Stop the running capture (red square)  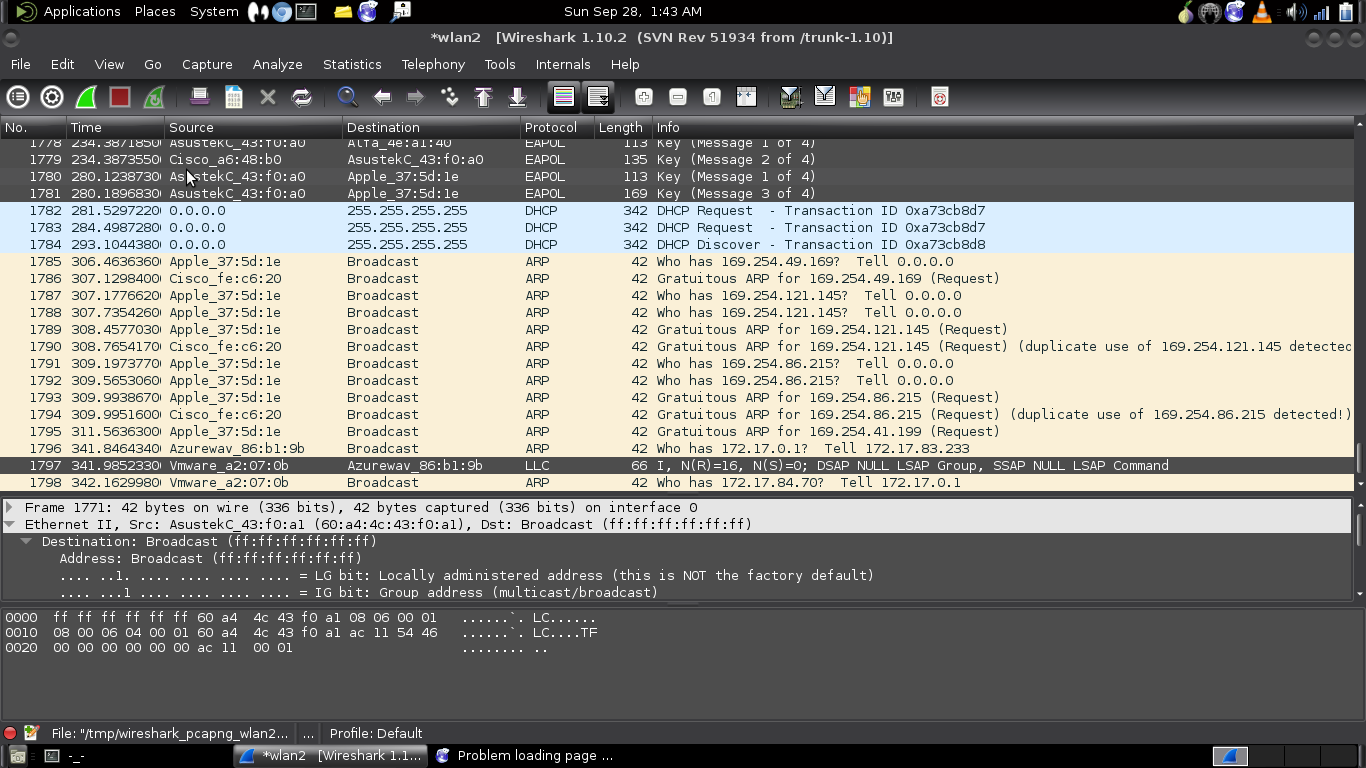click(120, 97)
